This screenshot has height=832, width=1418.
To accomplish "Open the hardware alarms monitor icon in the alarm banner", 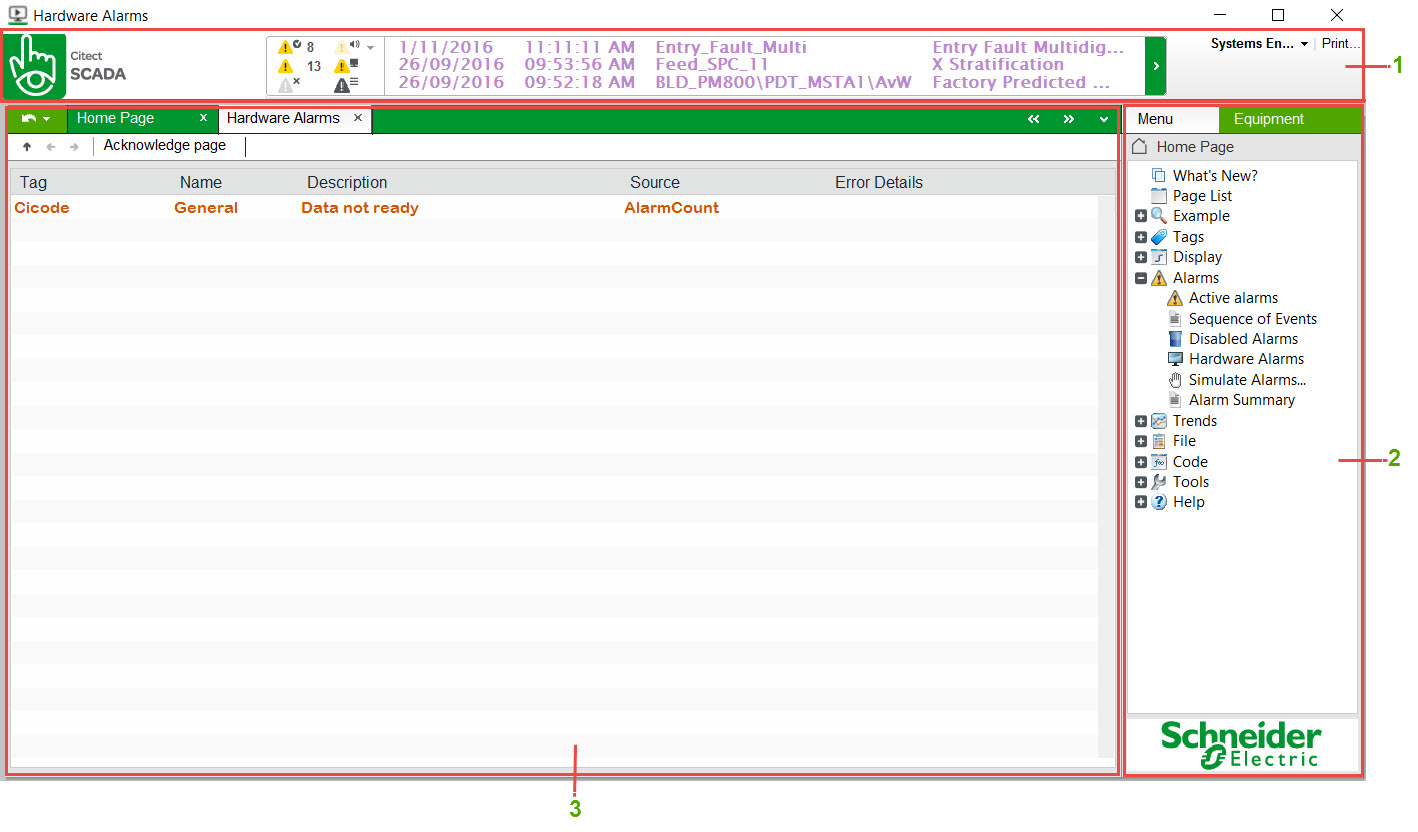I will [343, 66].
